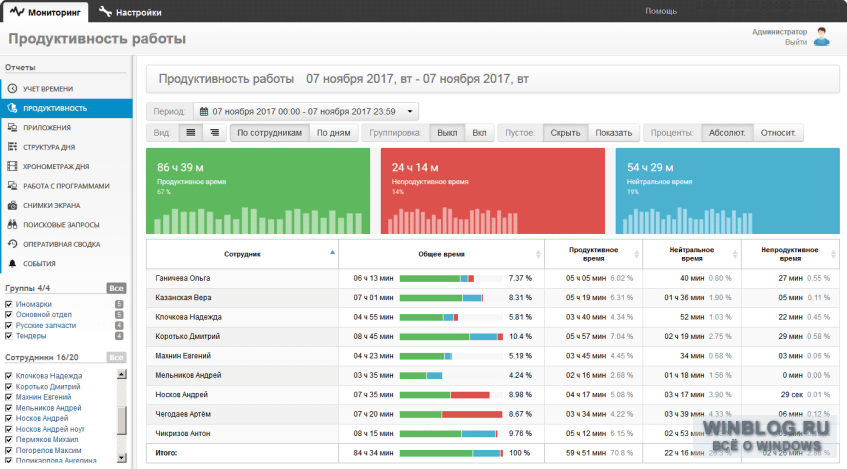The image size is (847, 469).
Task: Turn grouping Вкл
Action: pos(479,132)
